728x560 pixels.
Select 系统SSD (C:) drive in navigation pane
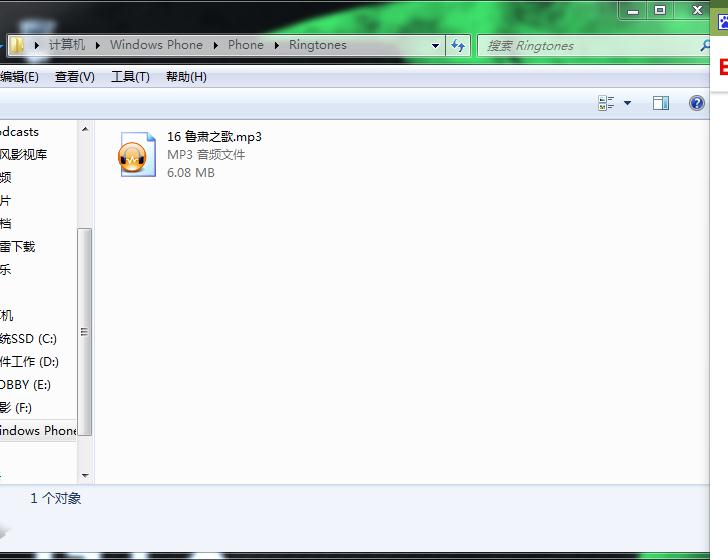point(28,339)
